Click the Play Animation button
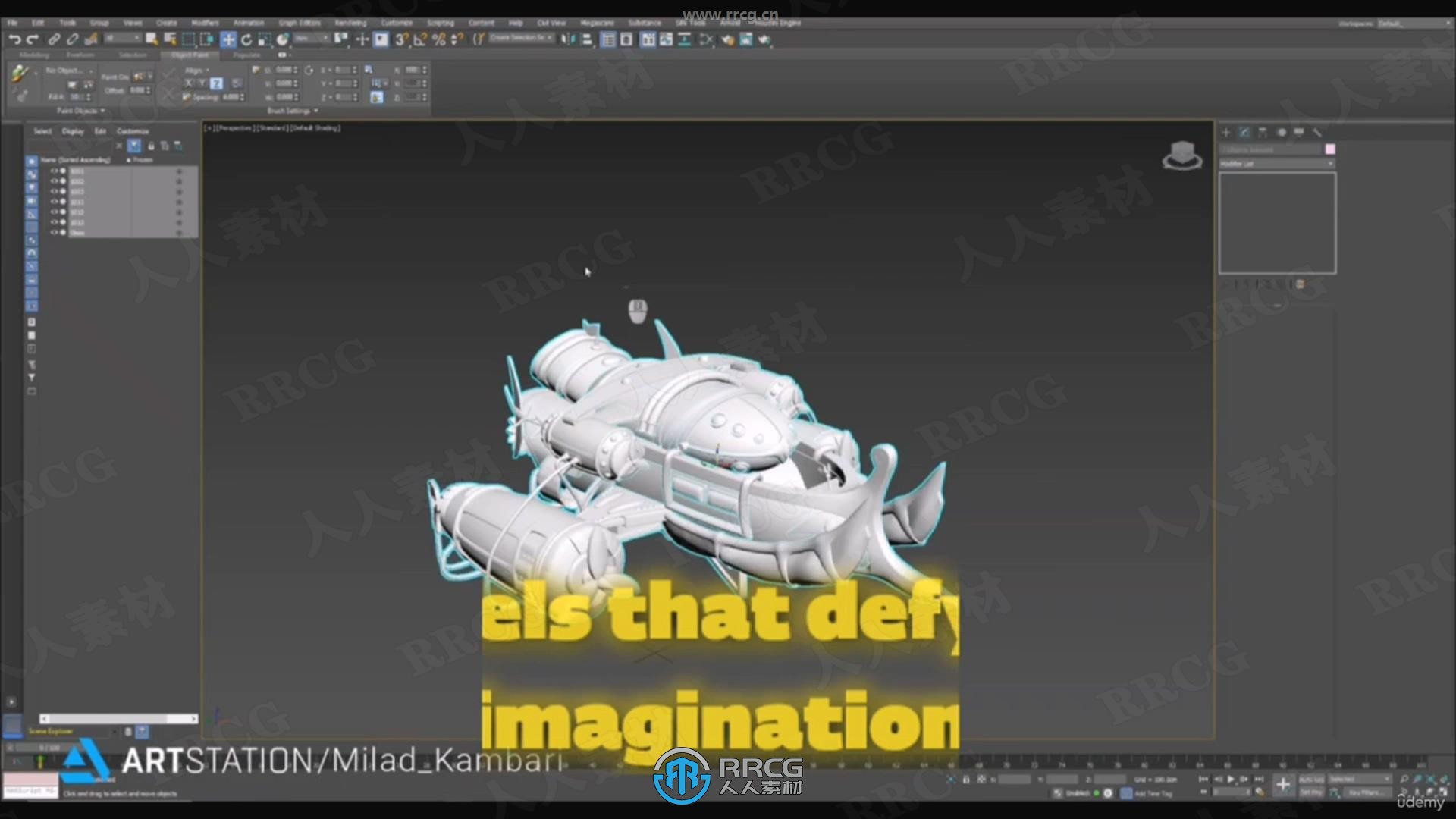Viewport: 1456px width, 819px height. click(x=1231, y=779)
